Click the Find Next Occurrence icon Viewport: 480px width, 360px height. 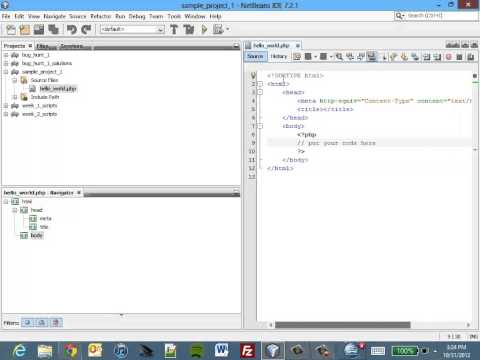click(361, 57)
